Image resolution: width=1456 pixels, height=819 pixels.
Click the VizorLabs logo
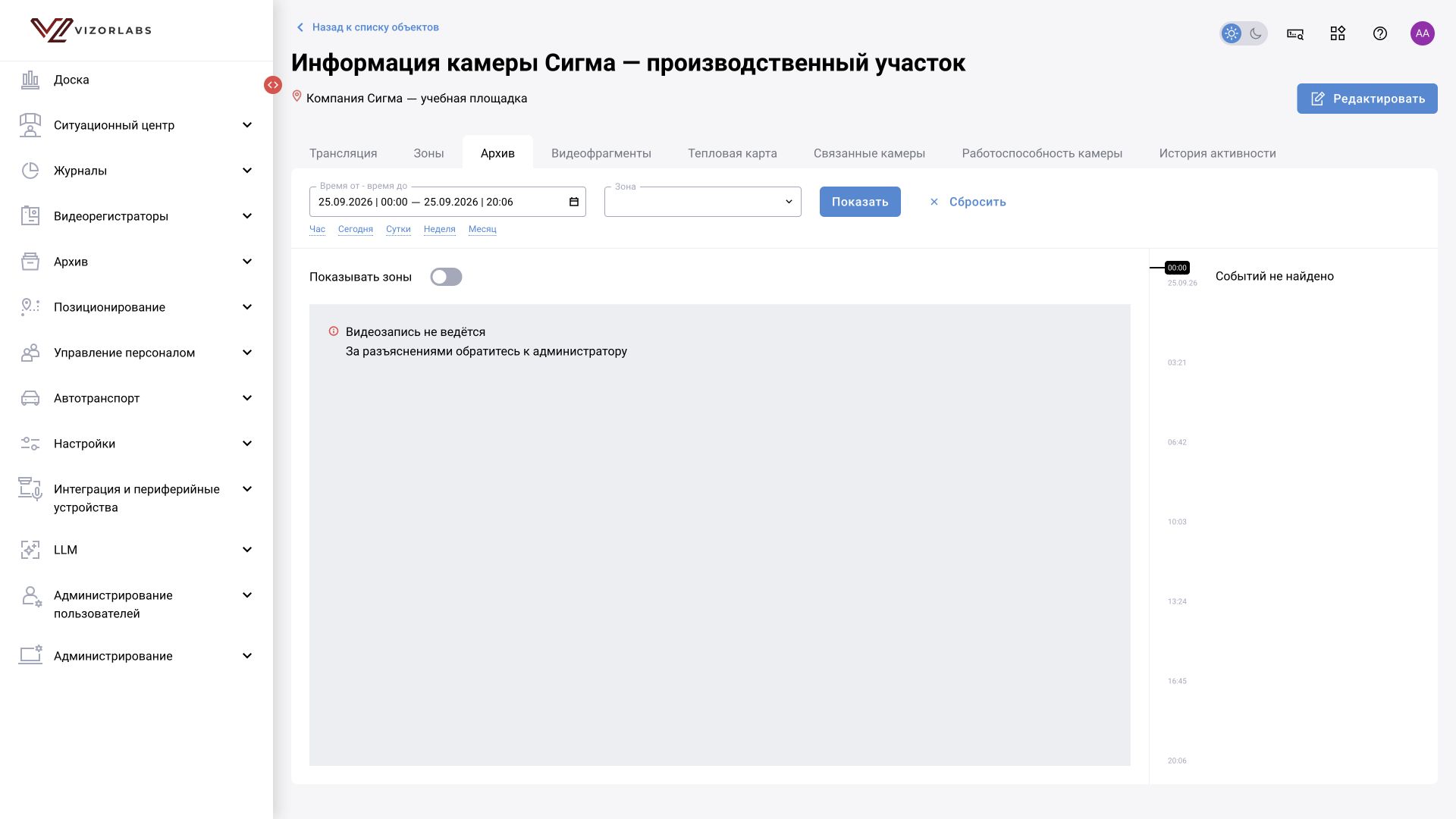91,30
